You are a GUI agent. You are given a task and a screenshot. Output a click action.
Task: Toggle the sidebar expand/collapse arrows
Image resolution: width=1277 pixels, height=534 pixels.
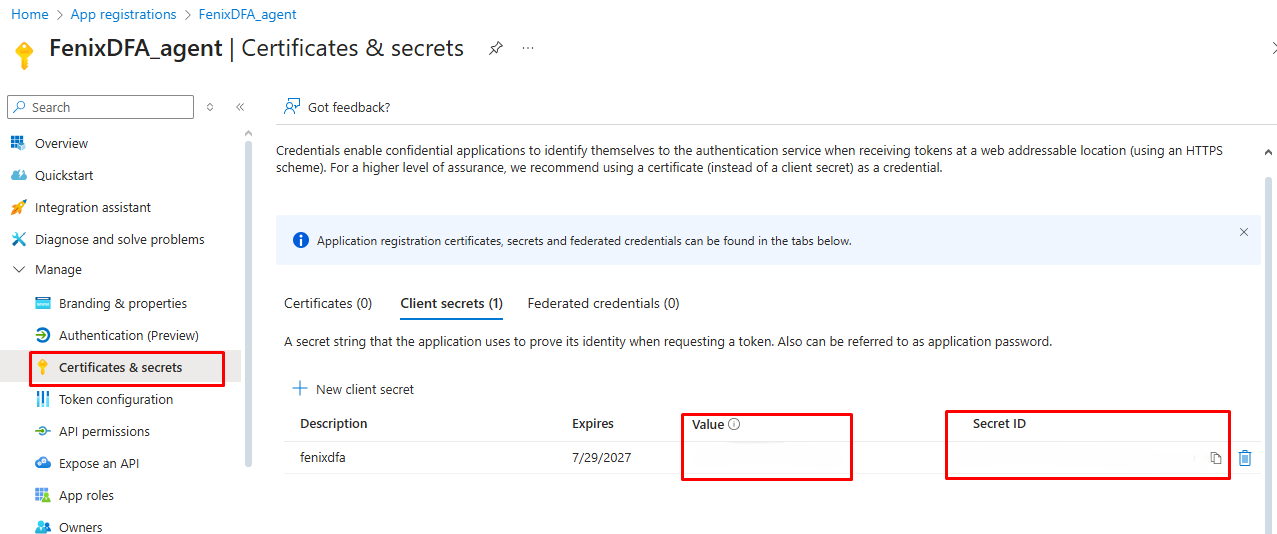click(x=210, y=107)
